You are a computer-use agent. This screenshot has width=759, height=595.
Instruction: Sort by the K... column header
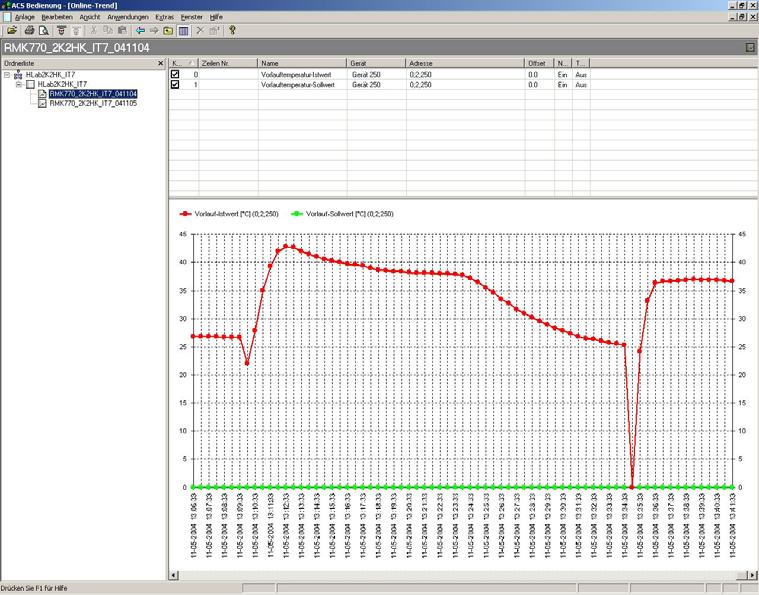(x=183, y=63)
